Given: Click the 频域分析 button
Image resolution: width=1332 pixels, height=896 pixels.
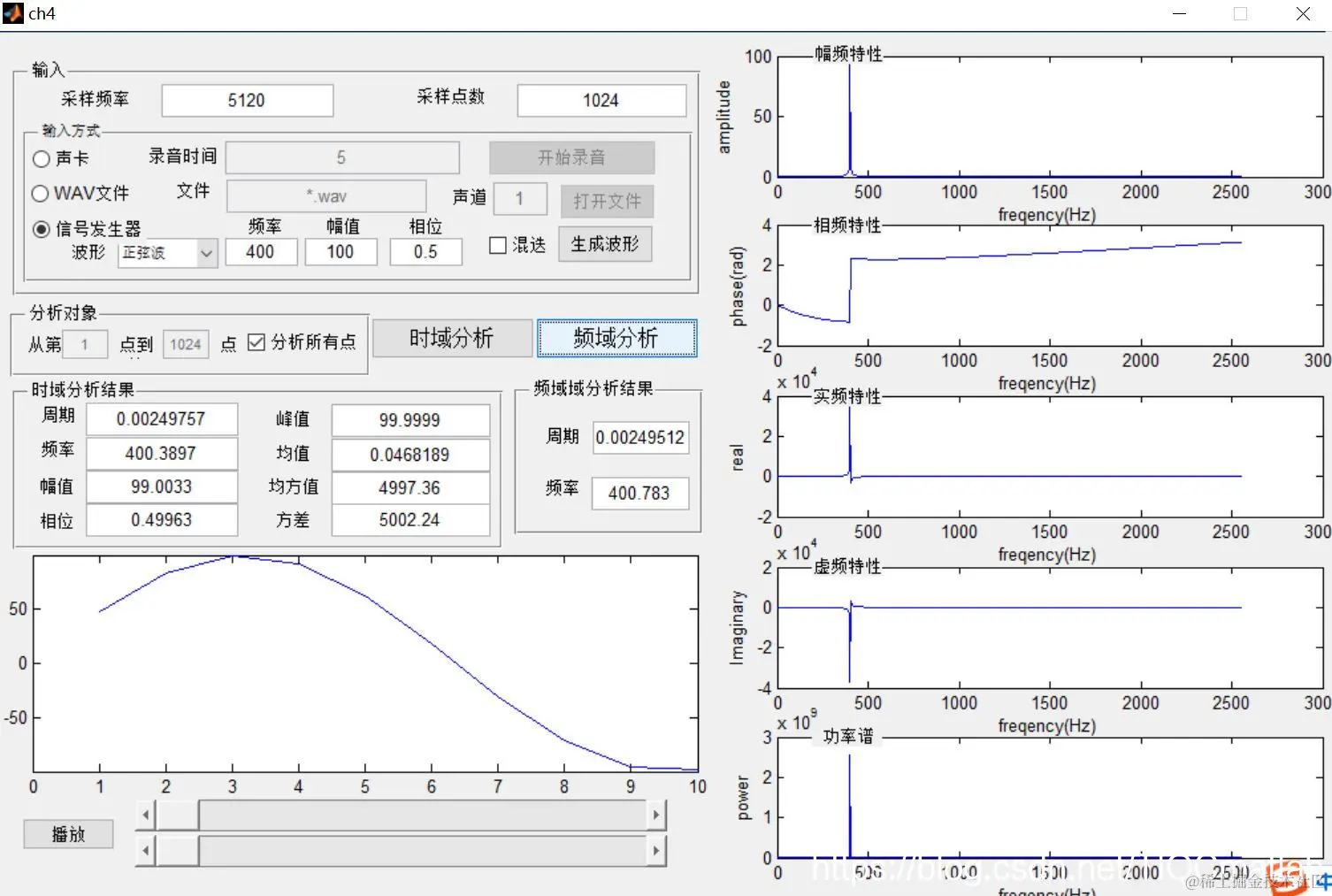Looking at the screenshot, I should 616,338.
